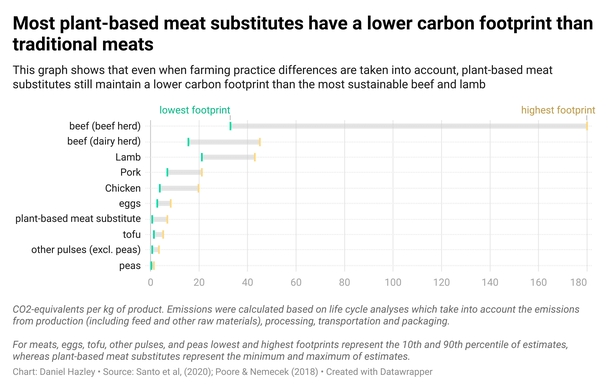The height and width of the screenshot is (390, 614).
Task: Click the 'Created with Datawrapper' credit
Action: click(x=379, y=372)
